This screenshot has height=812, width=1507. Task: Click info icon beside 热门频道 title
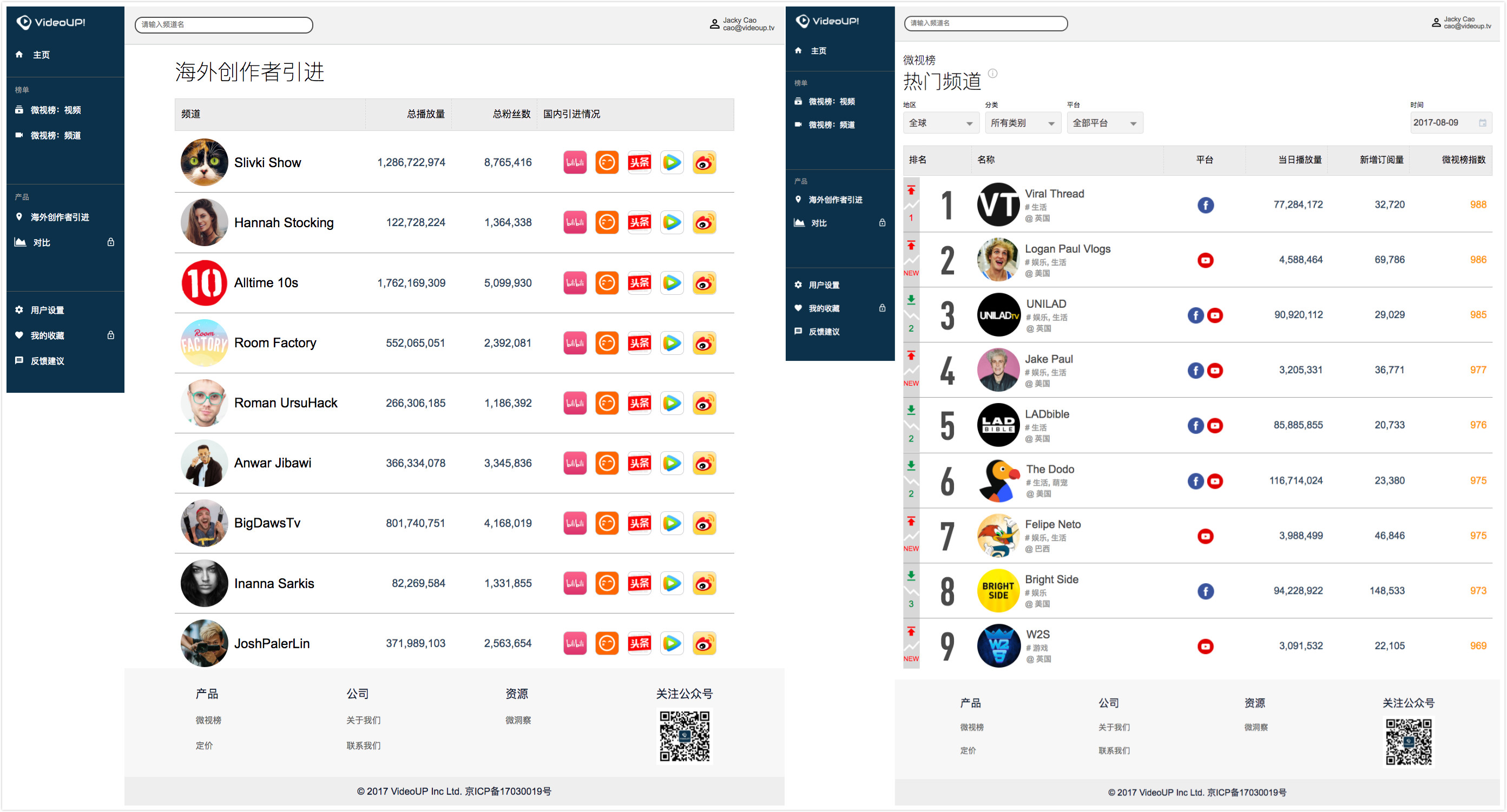(x=993, y=73)
